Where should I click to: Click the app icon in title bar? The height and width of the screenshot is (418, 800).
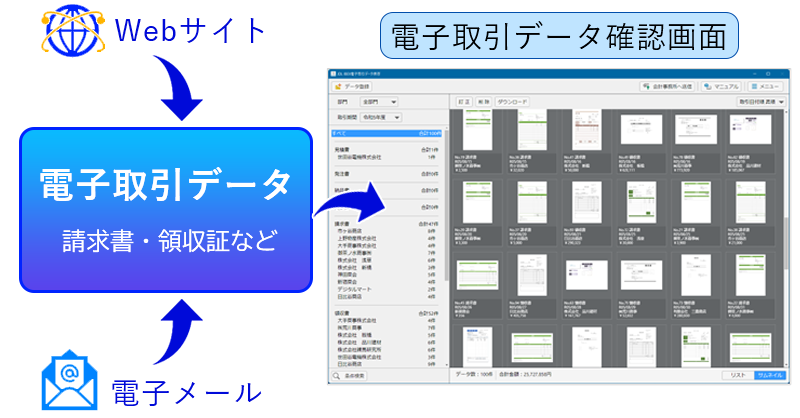click(333, 74)
